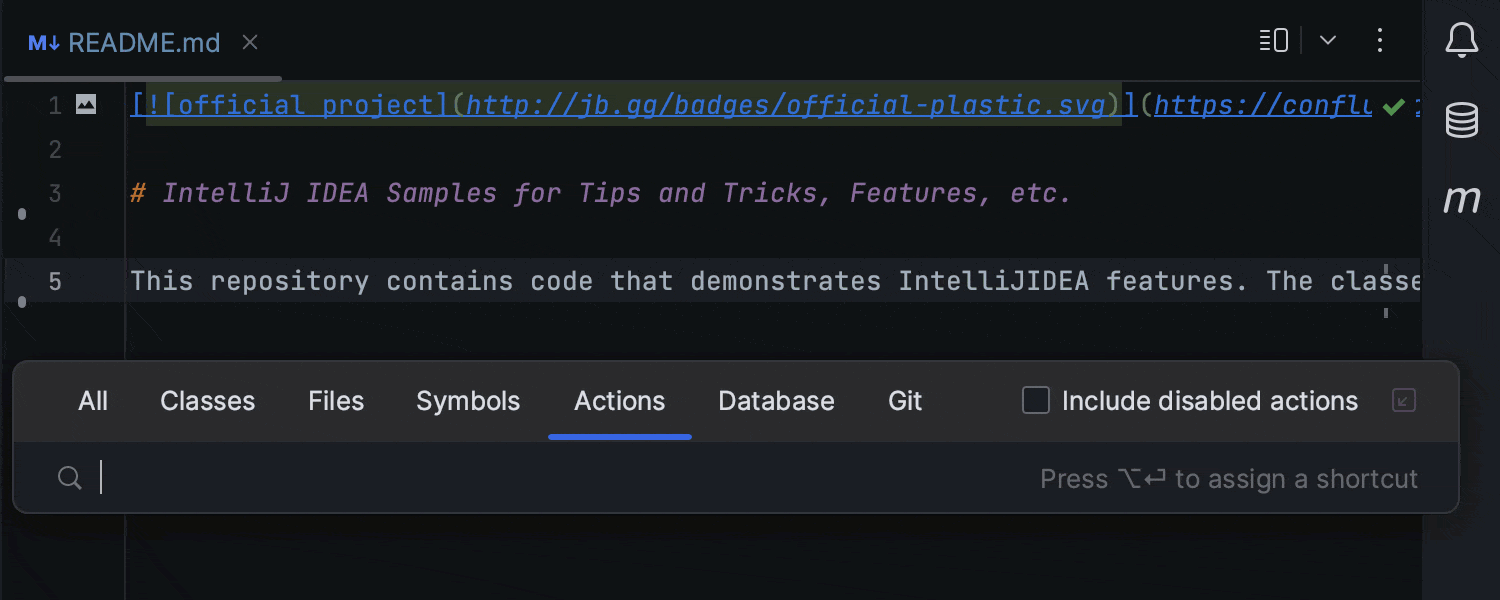Screen dimensions: 1500x600
Task: Select the All search tab
Action: tap(93, 401)
